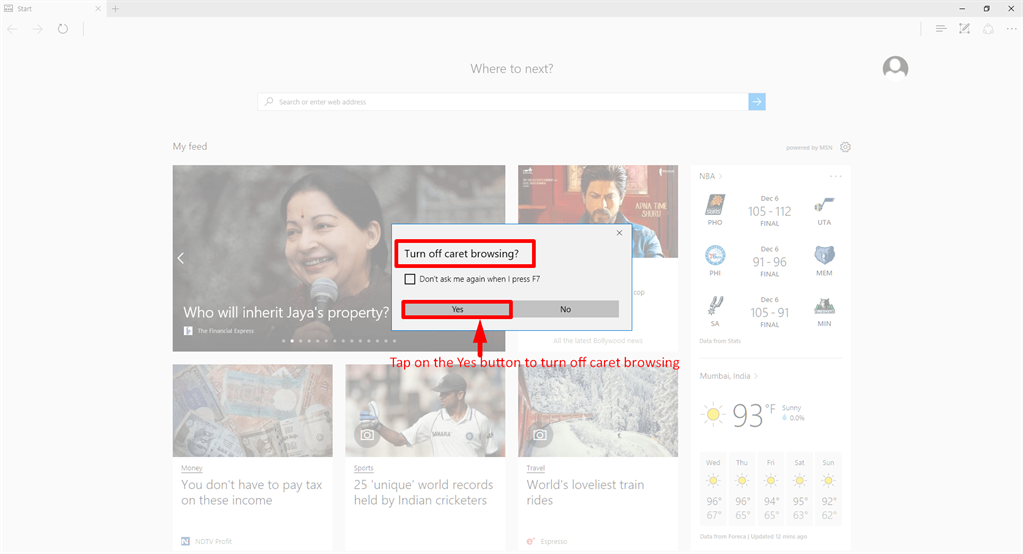Screen dimensions: 1023x554
Task: Click "All the latest Bollywood news" text
Action: click(x=598, y=341)
